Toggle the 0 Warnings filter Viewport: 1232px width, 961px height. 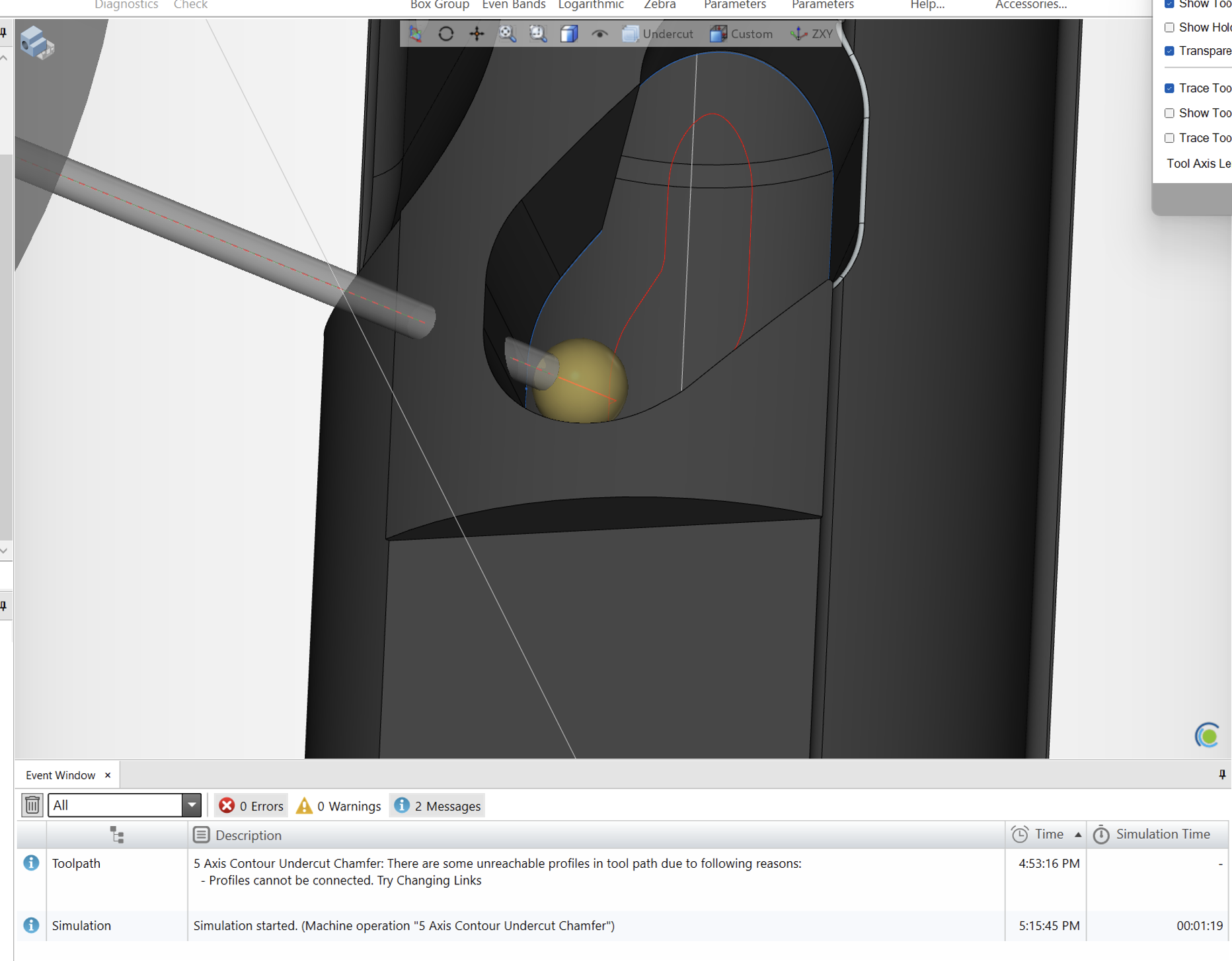[338, 806]
